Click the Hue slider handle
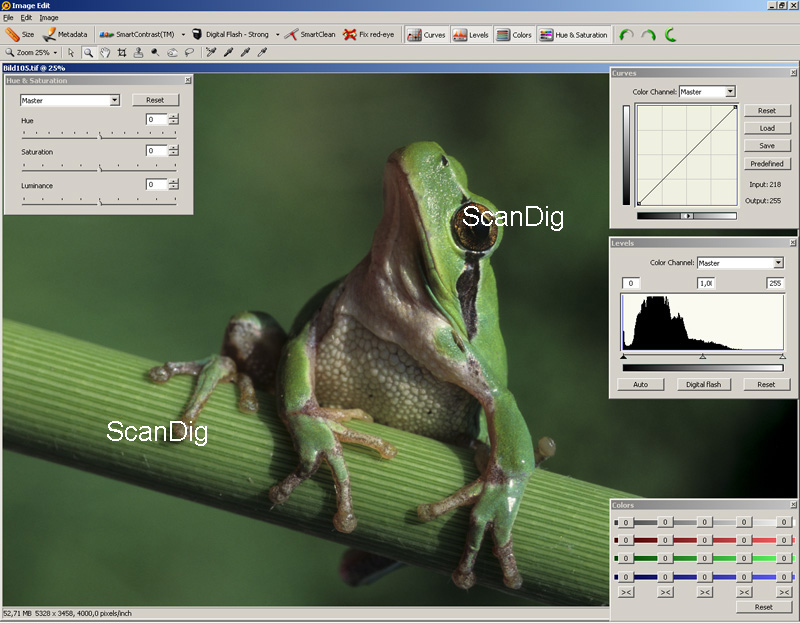The height and width of the screenshot is (624, 800). (100, 135)
